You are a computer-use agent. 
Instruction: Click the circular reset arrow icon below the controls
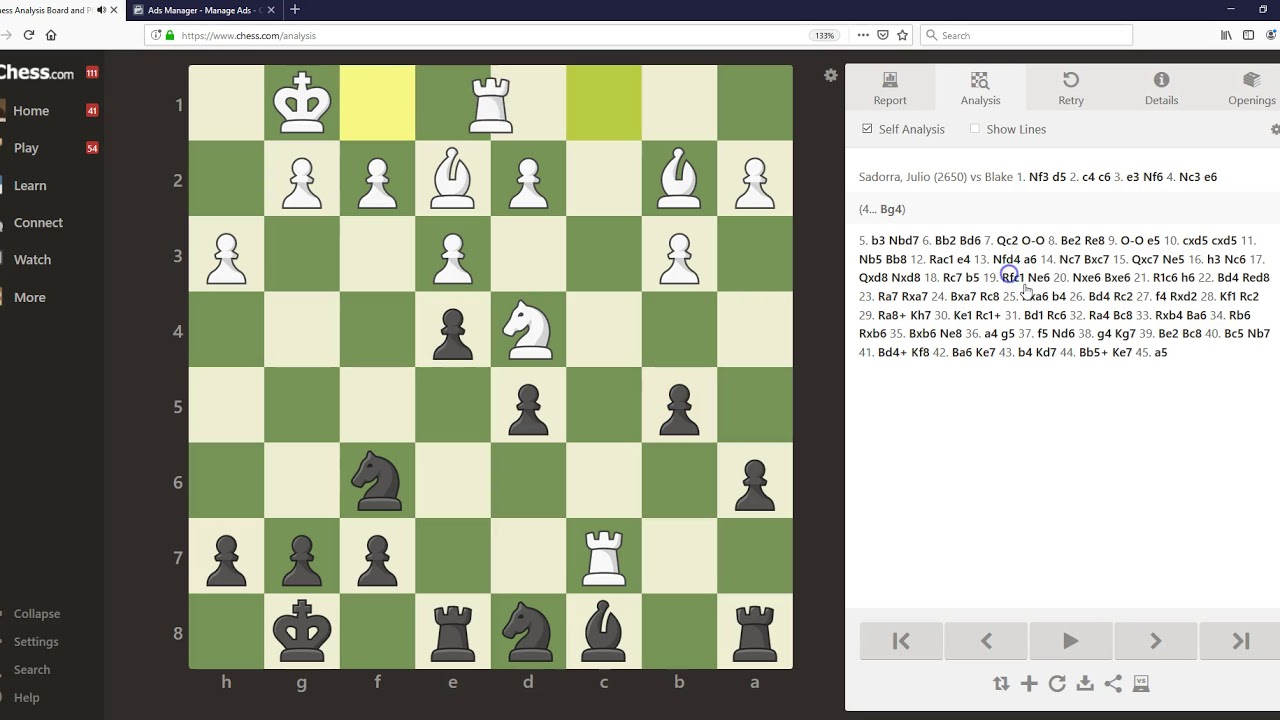coord(1057,684)
